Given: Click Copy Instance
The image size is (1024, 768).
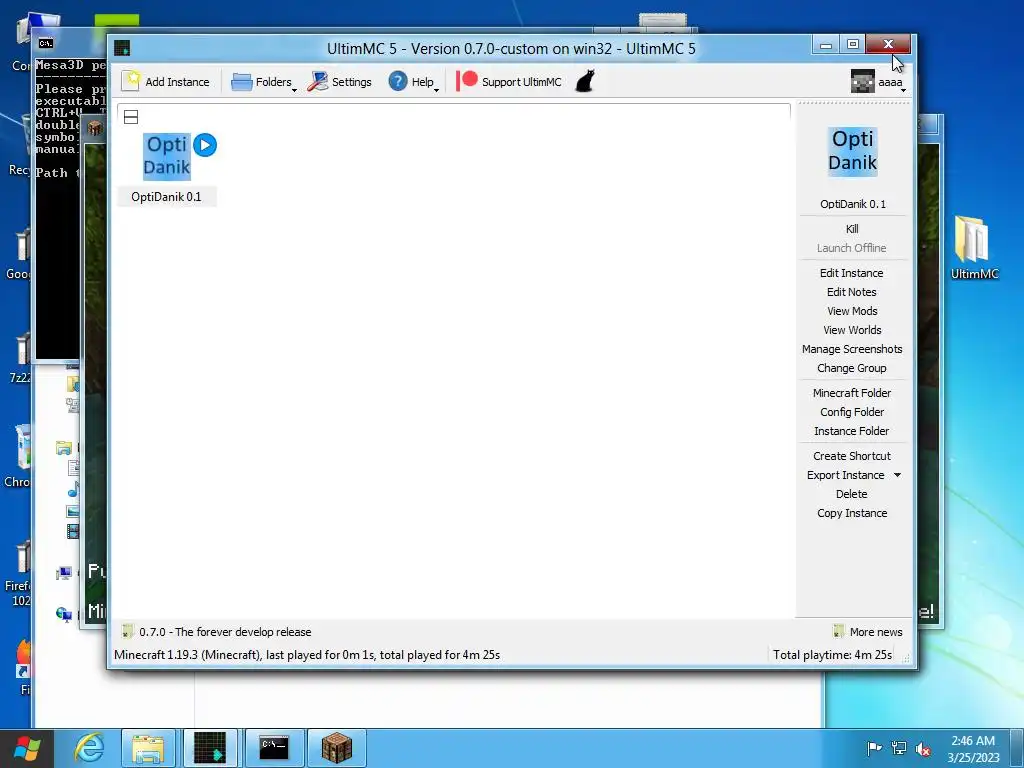Looking at the screenshot, I should click(852, 513).
